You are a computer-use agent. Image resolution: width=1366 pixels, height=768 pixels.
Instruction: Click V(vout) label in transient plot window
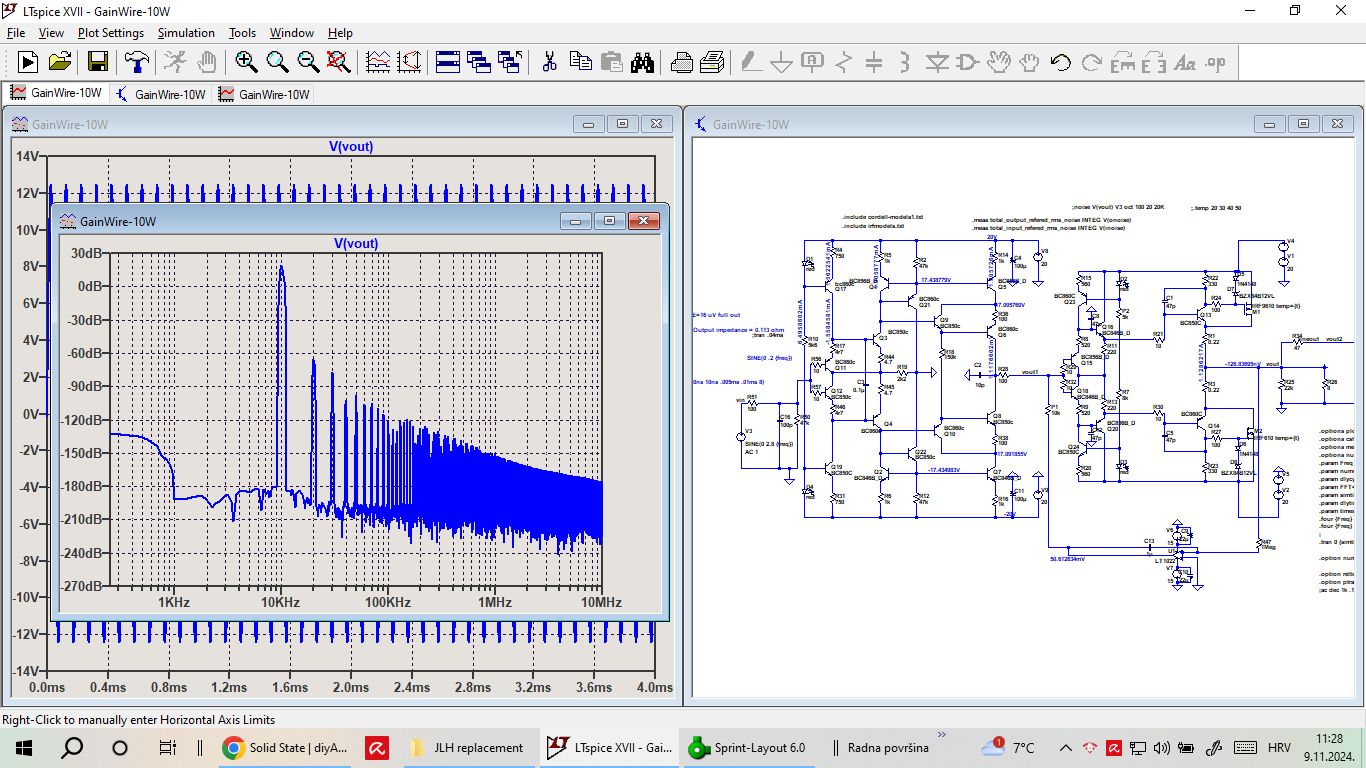tap(351, 146)
